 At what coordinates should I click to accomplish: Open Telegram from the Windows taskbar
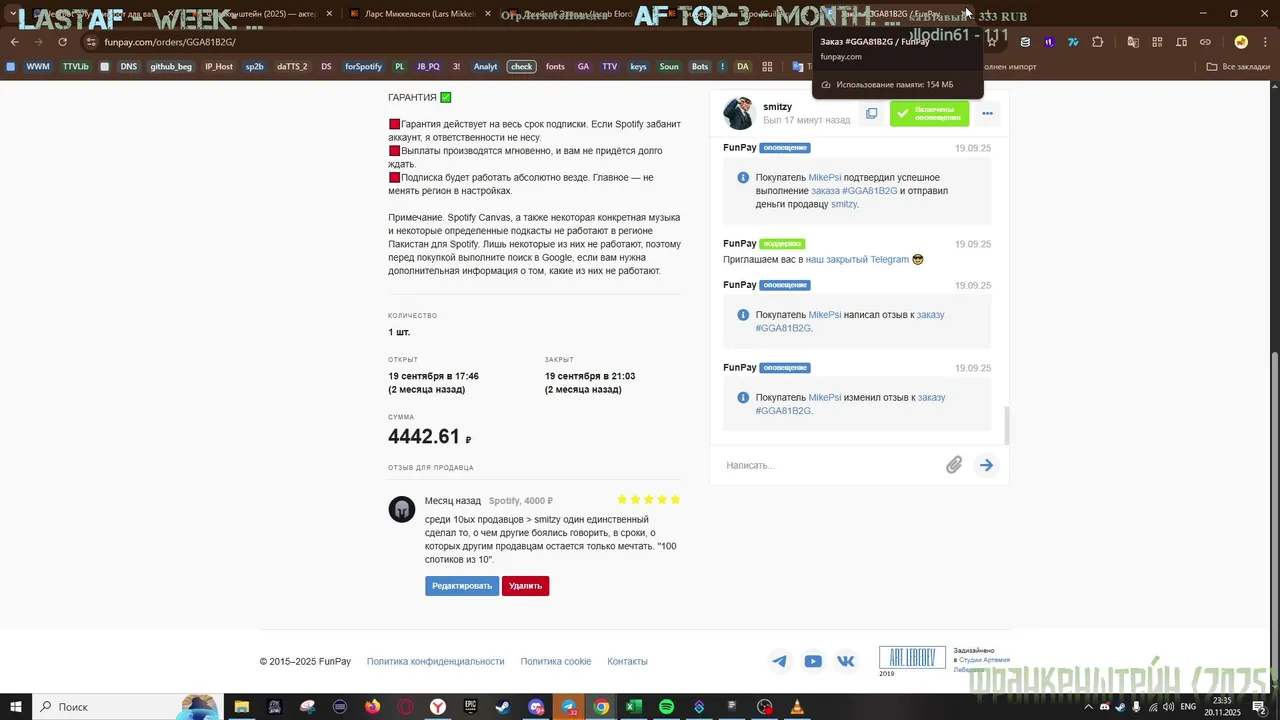569,707
